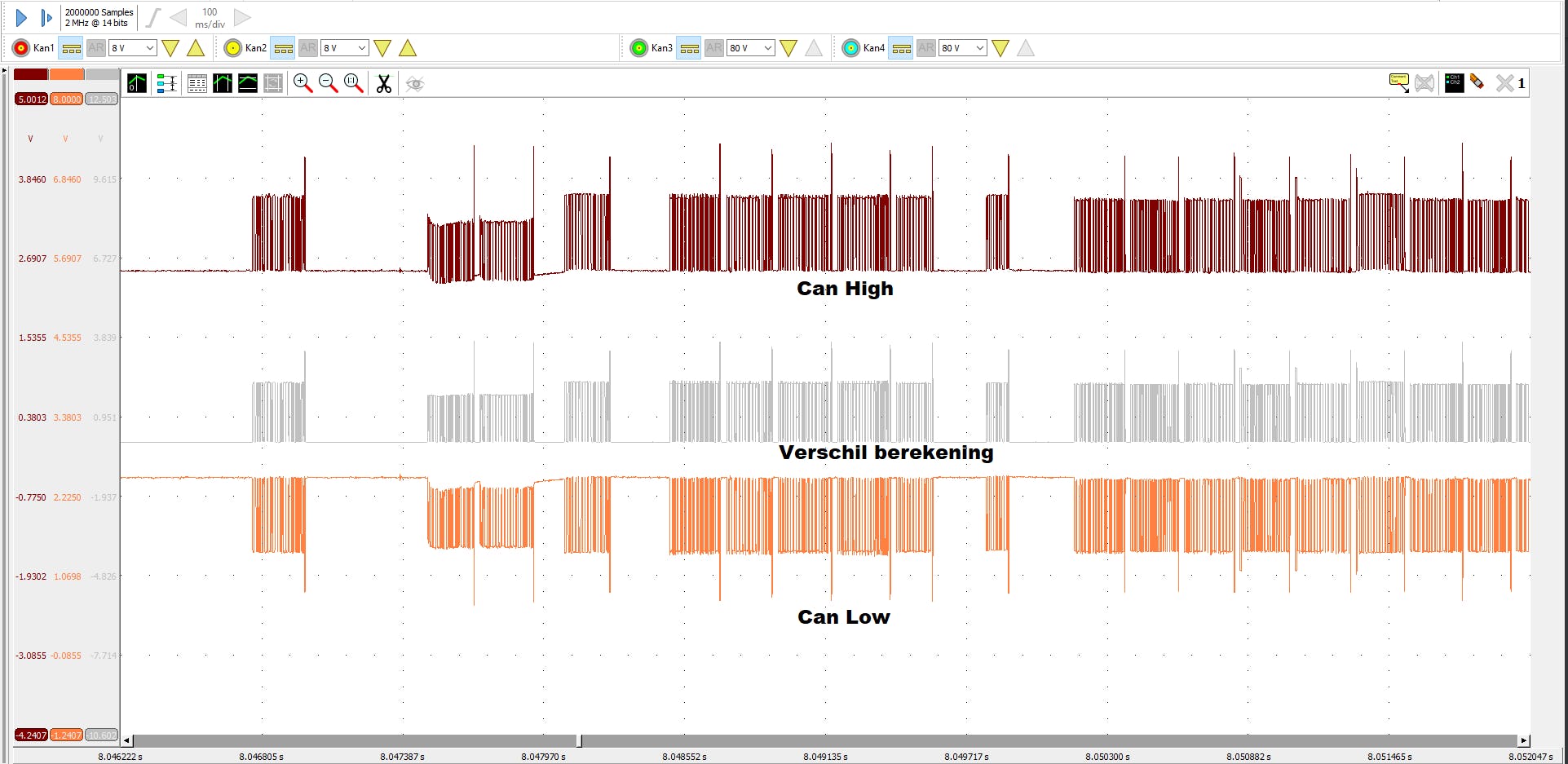Click the Ch1 Ch2 legend icon
This screenshot has width=1568, height=764.
point(1454,82)
